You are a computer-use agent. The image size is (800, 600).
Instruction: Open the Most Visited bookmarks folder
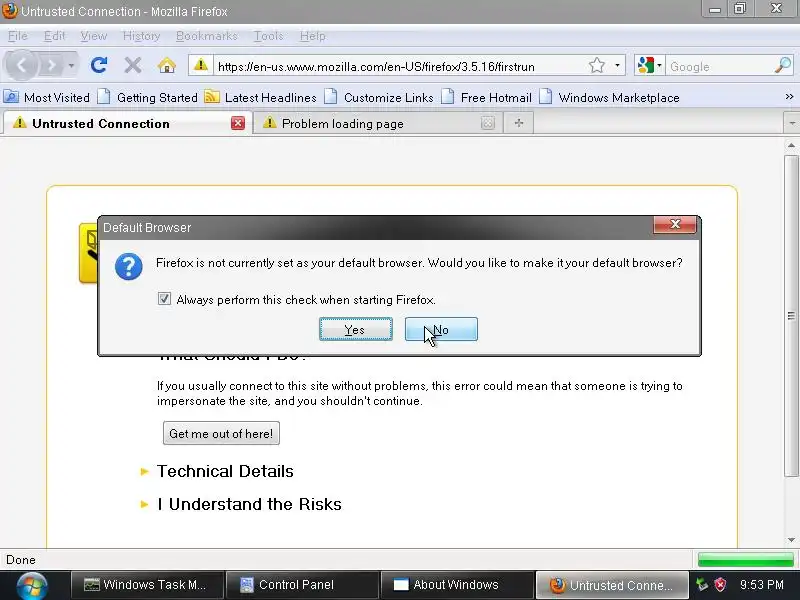click(47, 97)
